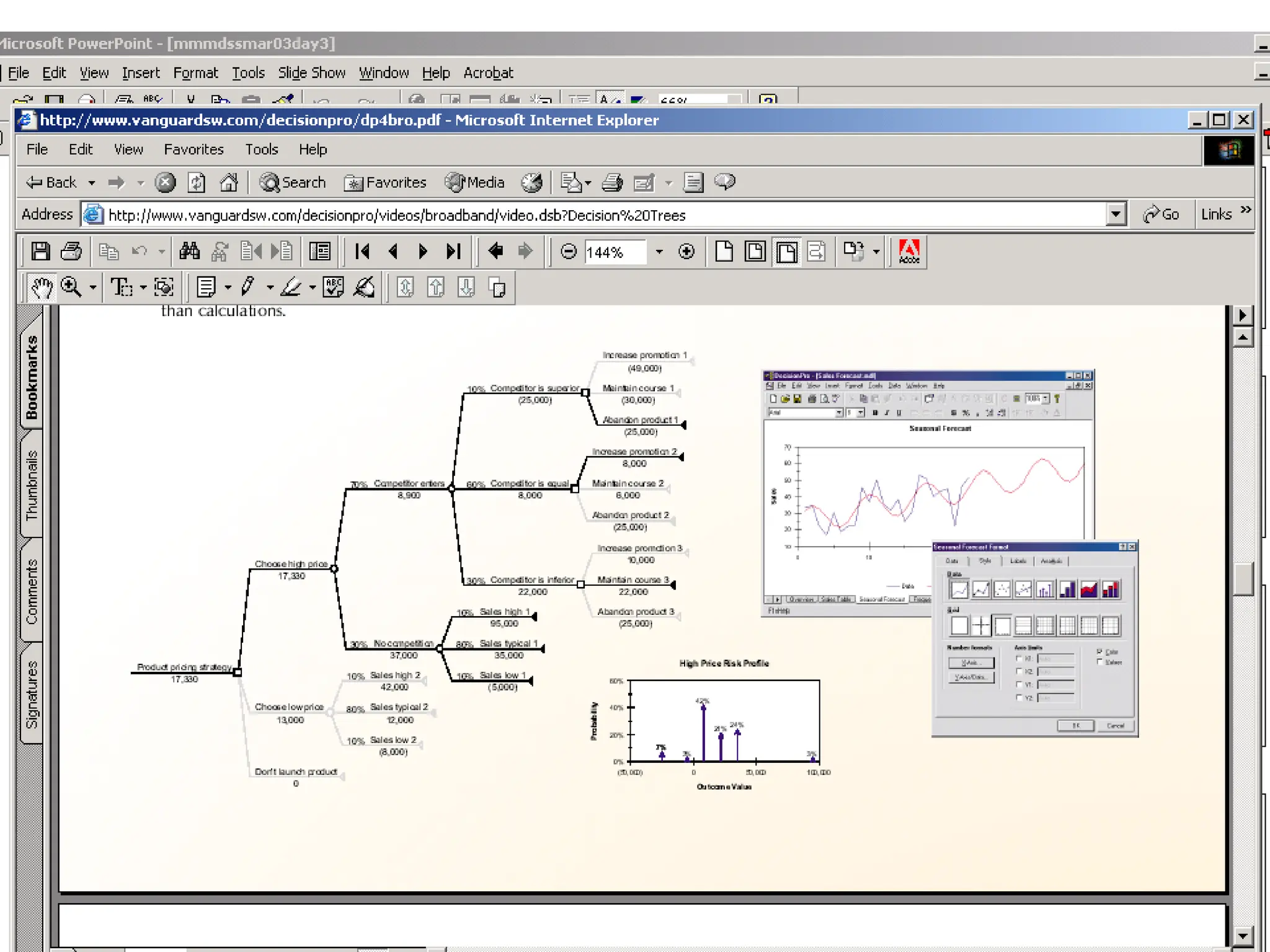Viewport: 1270px width, 952px height.
Task: Select the Zoom In magnifier tool
Action: click(x=71, y=288)
